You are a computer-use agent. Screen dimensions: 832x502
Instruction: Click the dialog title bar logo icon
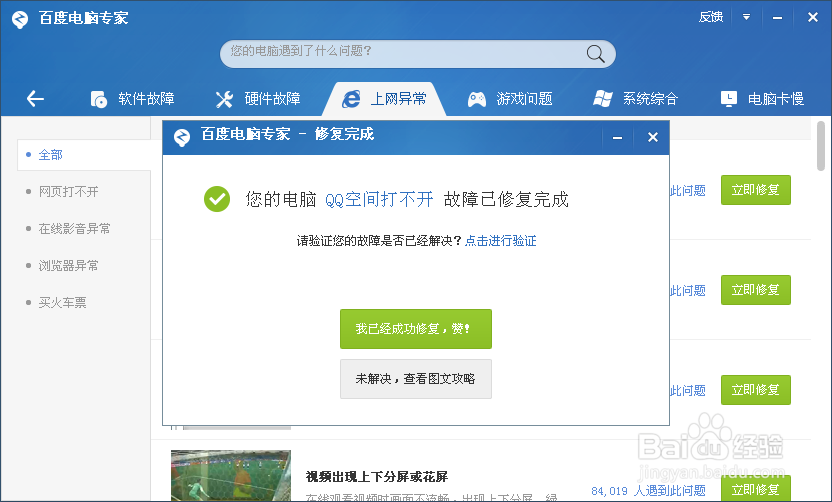(181, 137)
